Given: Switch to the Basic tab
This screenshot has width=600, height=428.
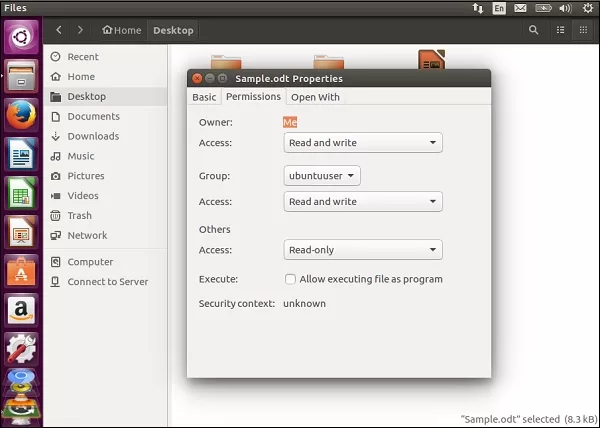Looking at the screenshot, I should pos(204,97).
